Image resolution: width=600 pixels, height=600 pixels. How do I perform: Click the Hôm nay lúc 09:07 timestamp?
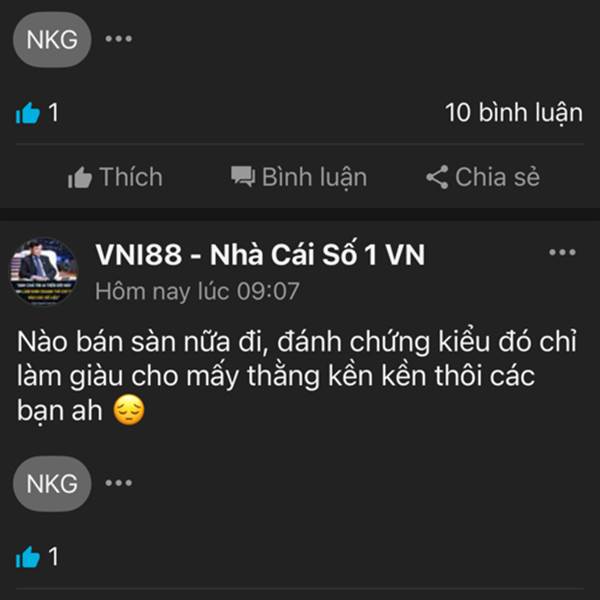click(197, 292)
